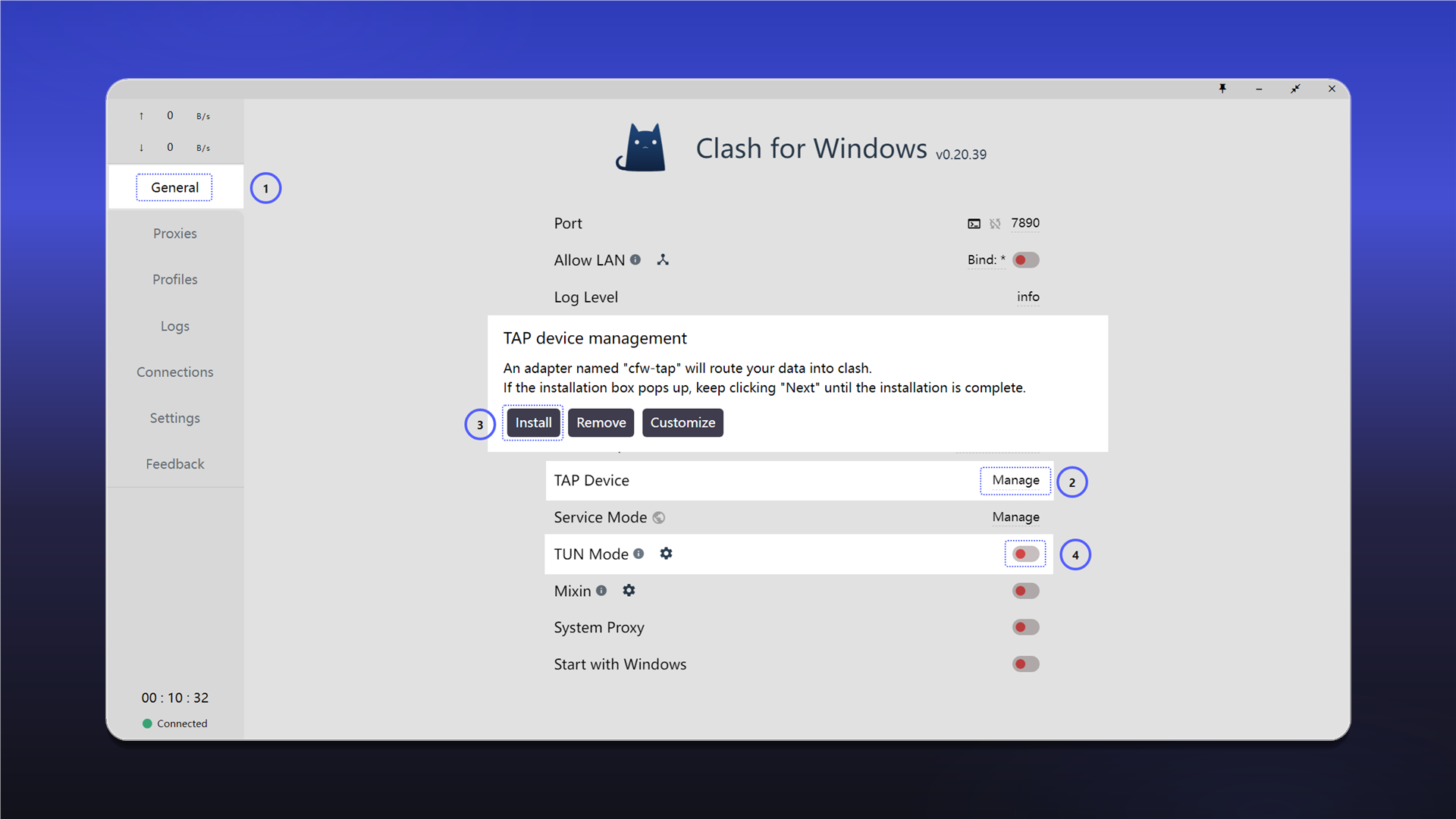Image resolution: width=1456 pixels, height=819 pixels.
Task: Click the random port icon beside 7890
Action: click(x=995, y=224)
